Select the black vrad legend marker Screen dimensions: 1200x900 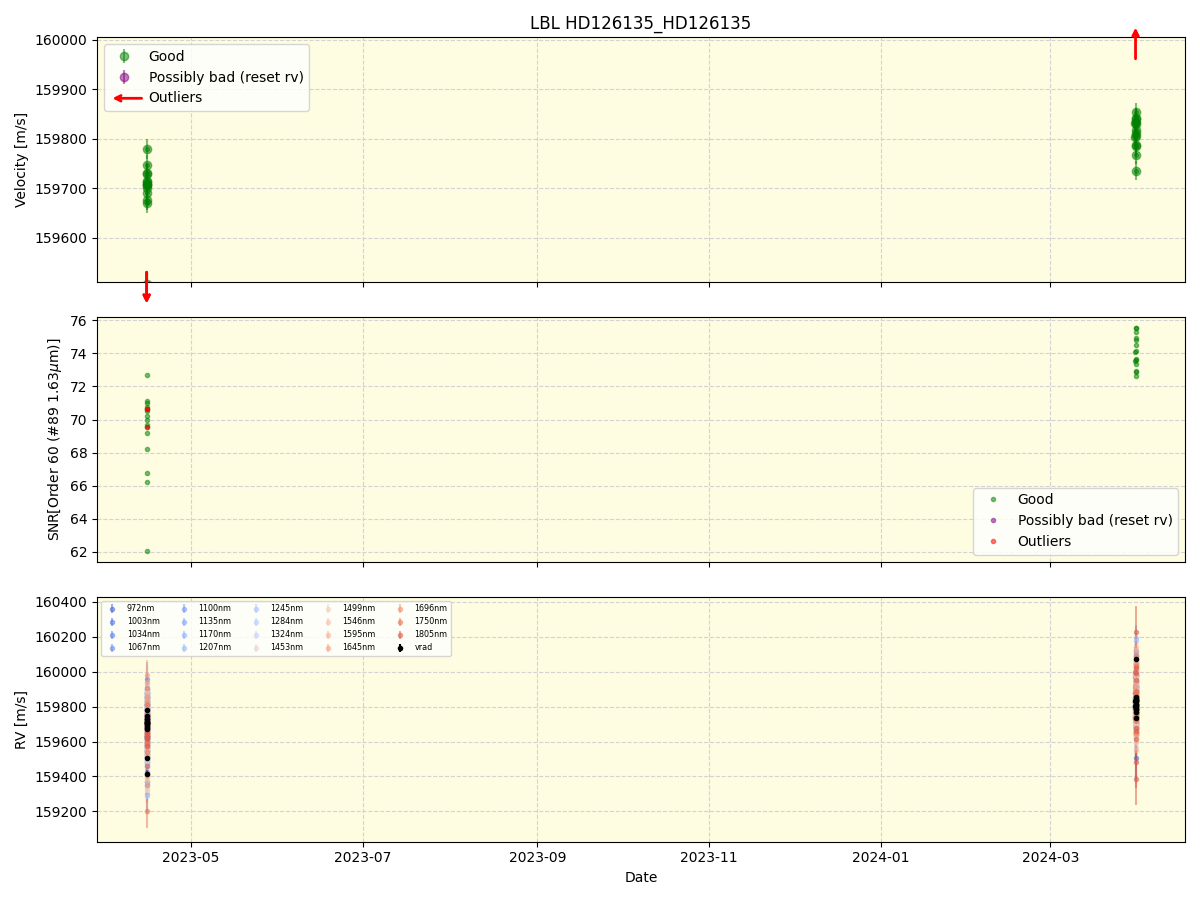coord(400,648)
